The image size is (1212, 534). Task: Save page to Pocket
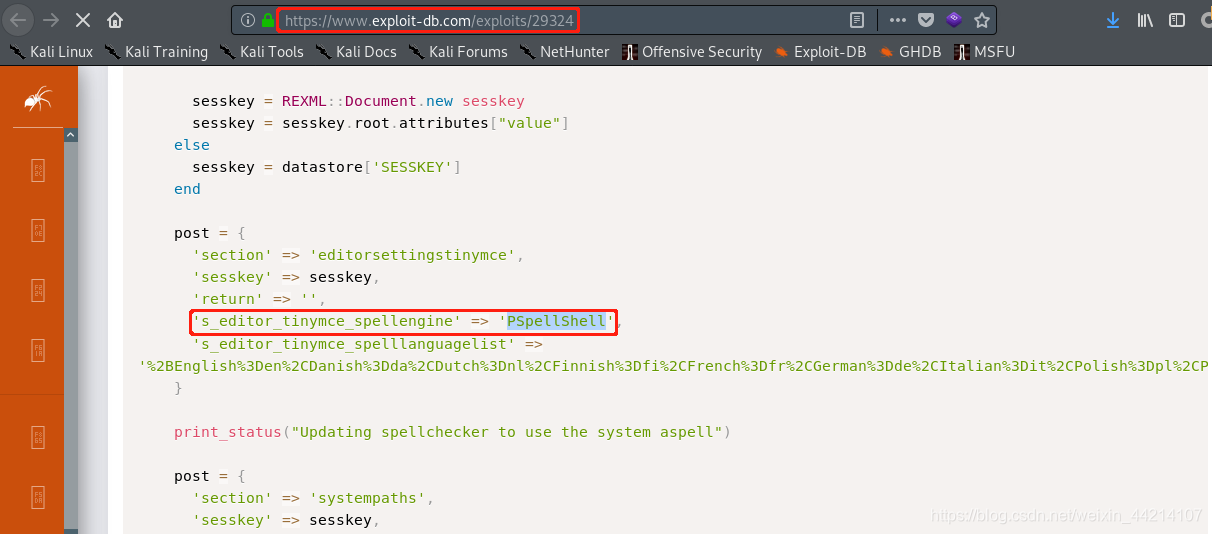click(x=926, y=20)
